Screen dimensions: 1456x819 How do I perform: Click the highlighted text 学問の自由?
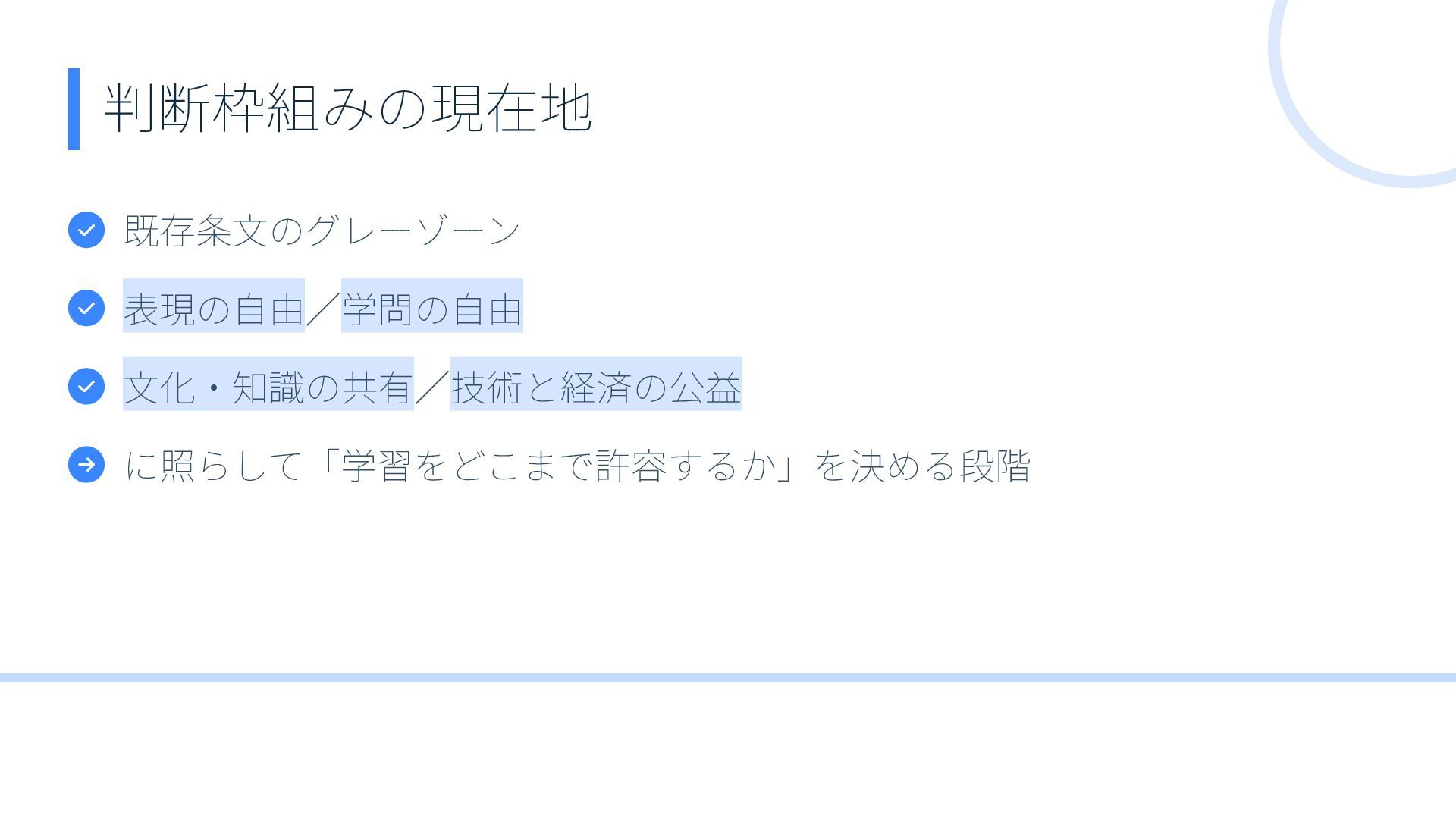(432, 306)
